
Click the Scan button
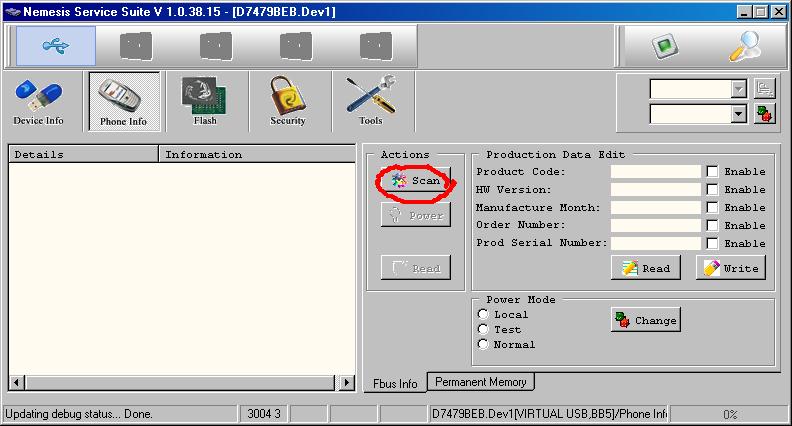(415, 180)
